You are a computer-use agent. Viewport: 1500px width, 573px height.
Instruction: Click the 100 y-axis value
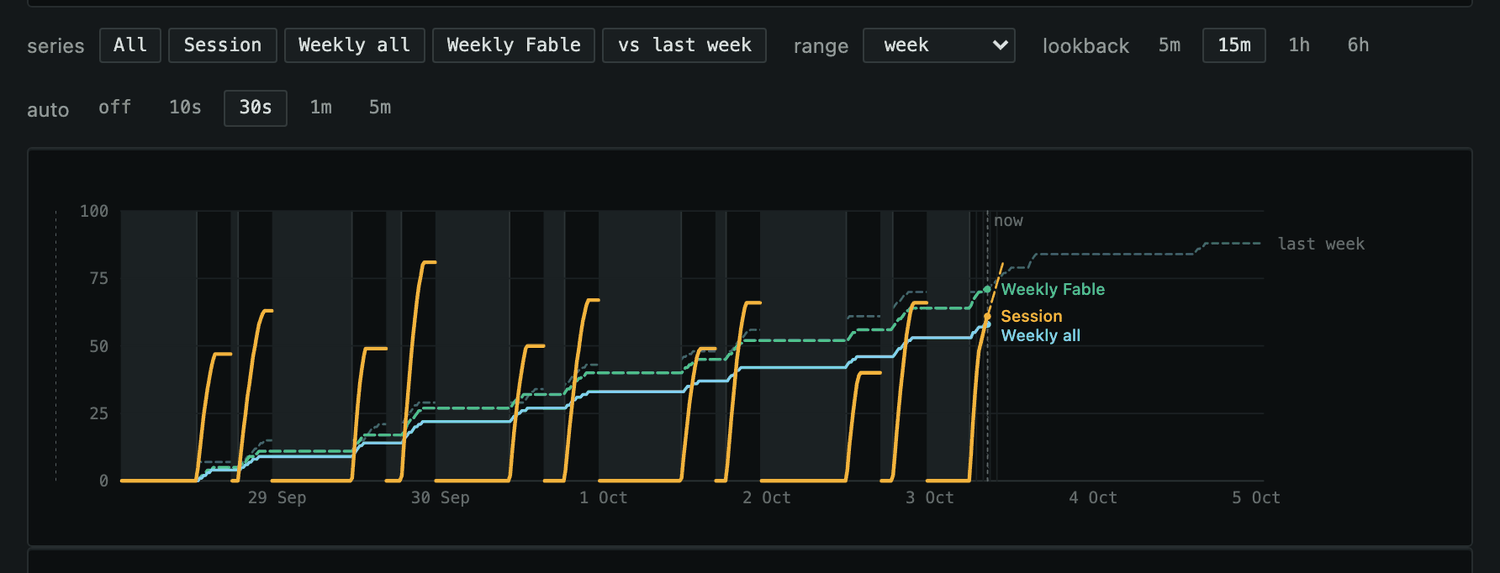(94, 211)
